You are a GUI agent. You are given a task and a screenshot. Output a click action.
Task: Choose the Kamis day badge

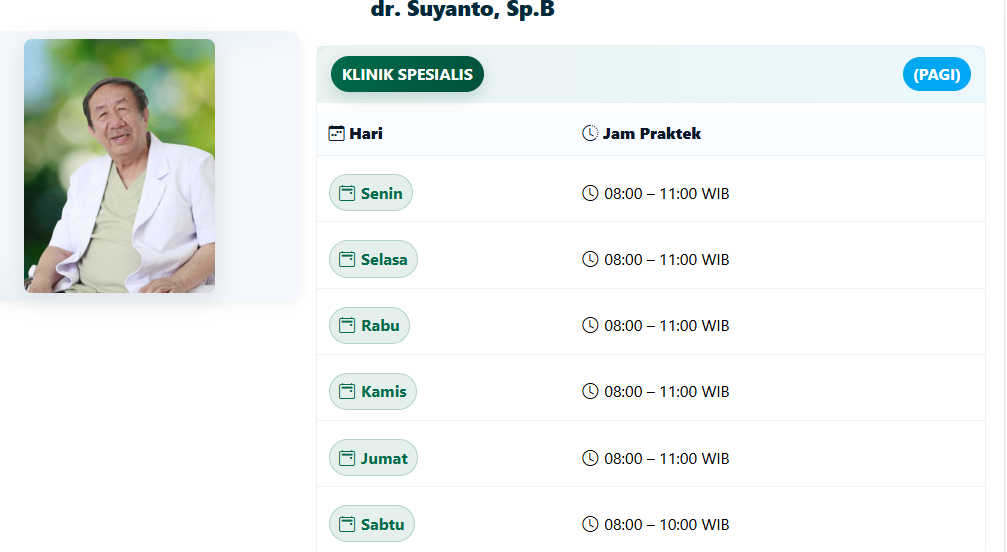(373, 391)
